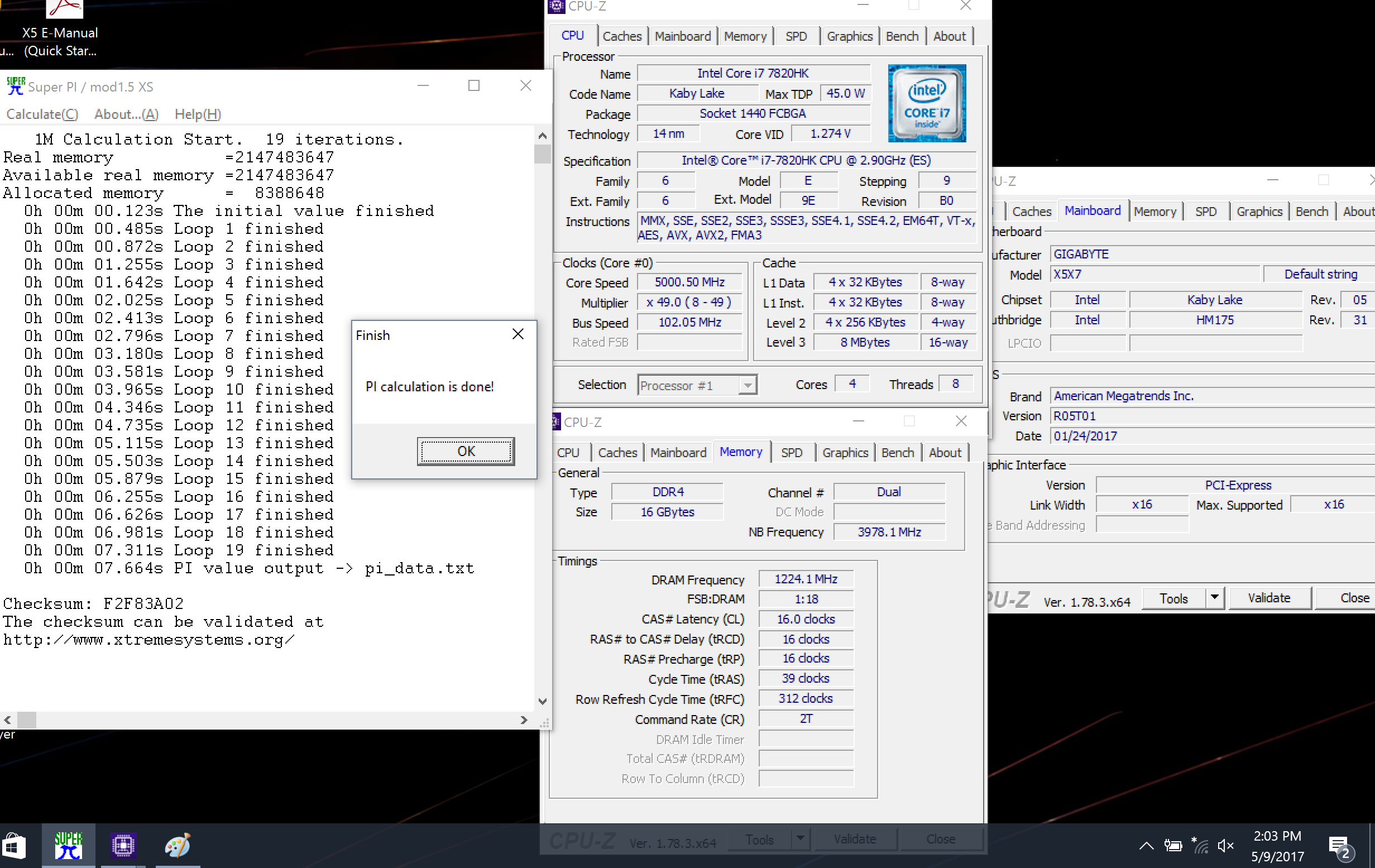Show hidden system tray icons
The image size is (1375, 868).
pyautogui.click(x=1146, y=846)
